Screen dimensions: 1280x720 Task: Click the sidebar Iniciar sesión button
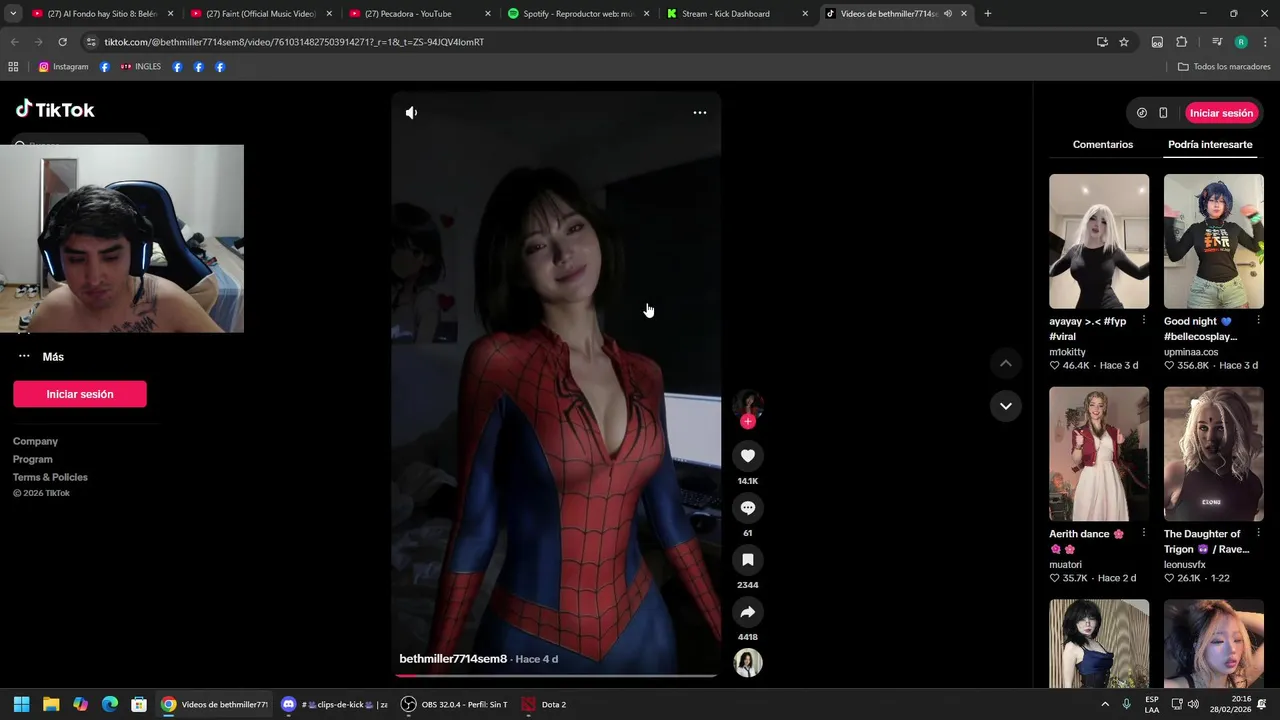[80, 394]
